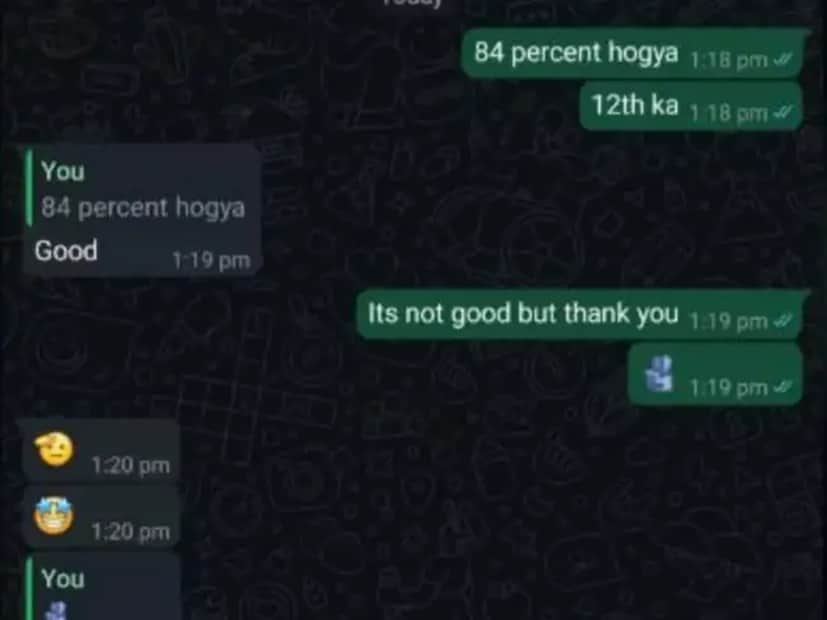Click the 1:19 pm timestamp on 'Good' message
Viewport: 827px width, 620px height.
[x=211, y=260]
